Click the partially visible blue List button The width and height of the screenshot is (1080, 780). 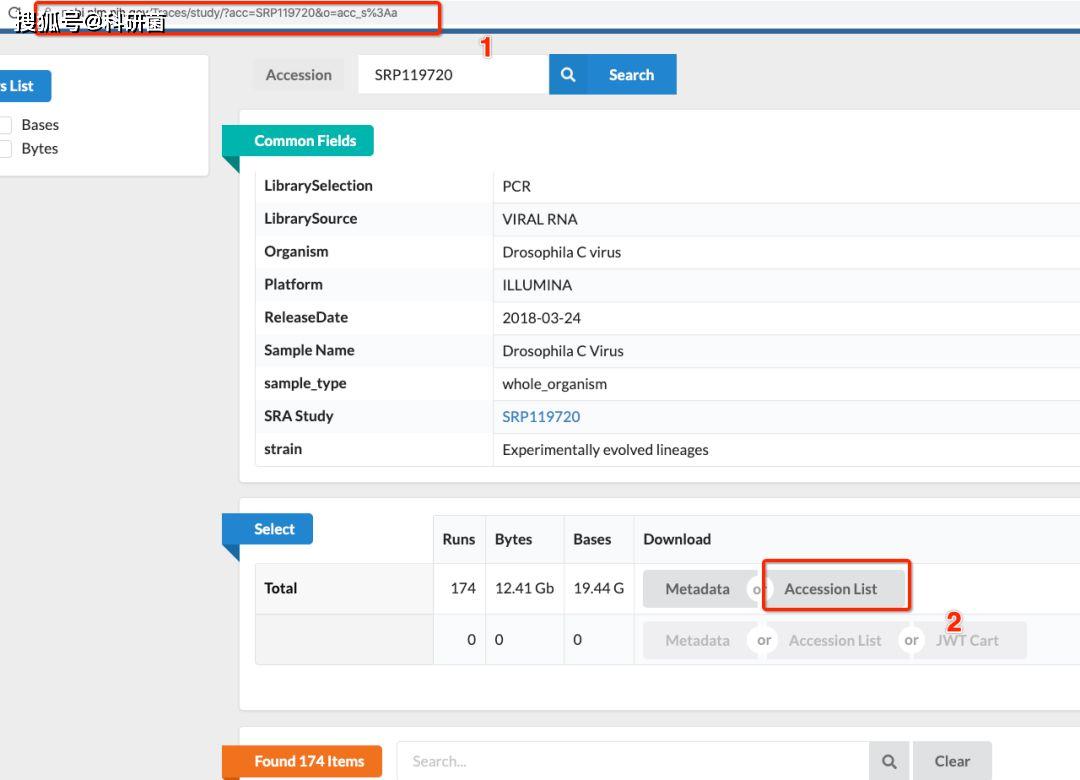pos(22,86)
